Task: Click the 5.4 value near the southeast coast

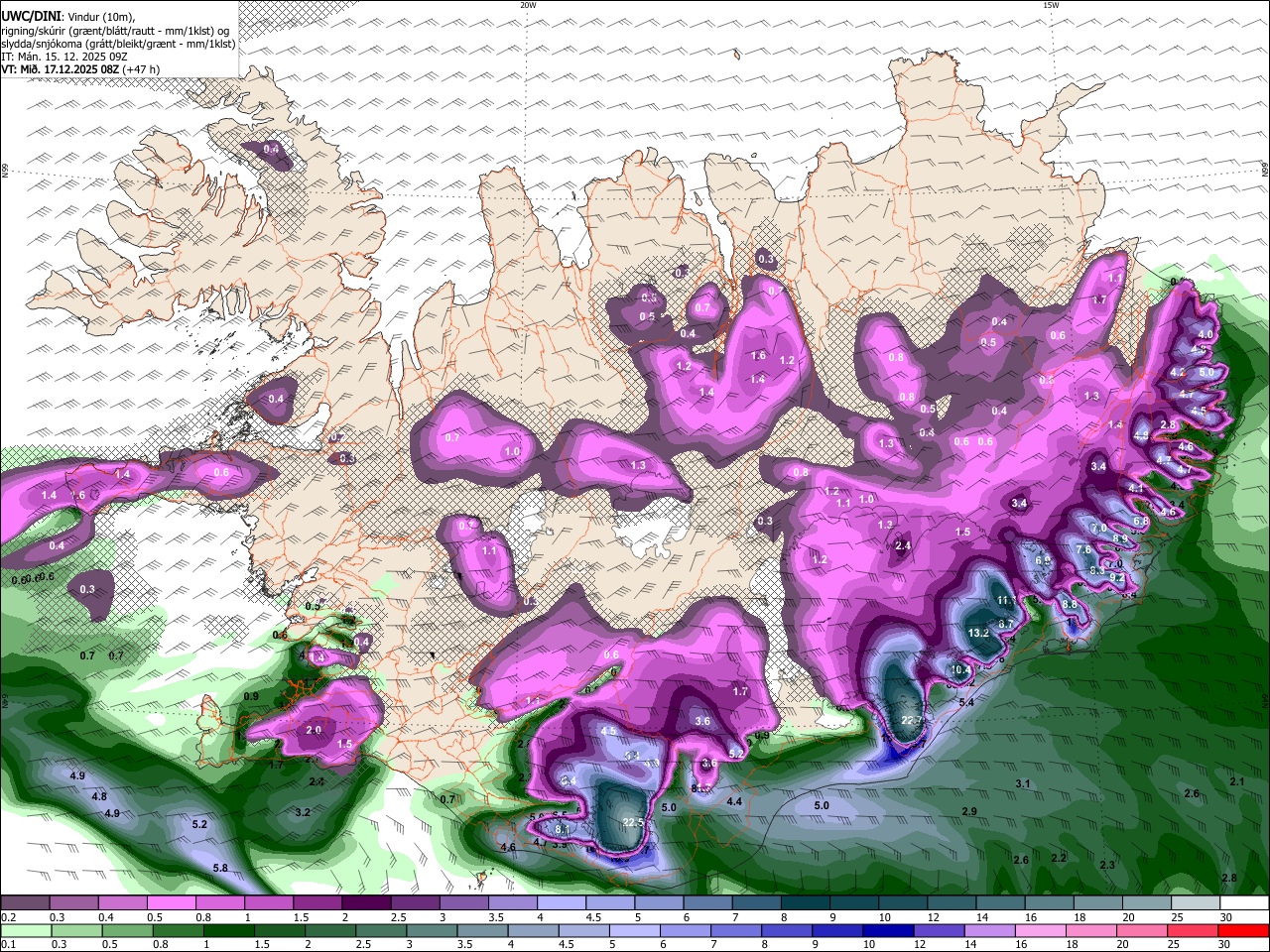Action: [x=966, y=702]
